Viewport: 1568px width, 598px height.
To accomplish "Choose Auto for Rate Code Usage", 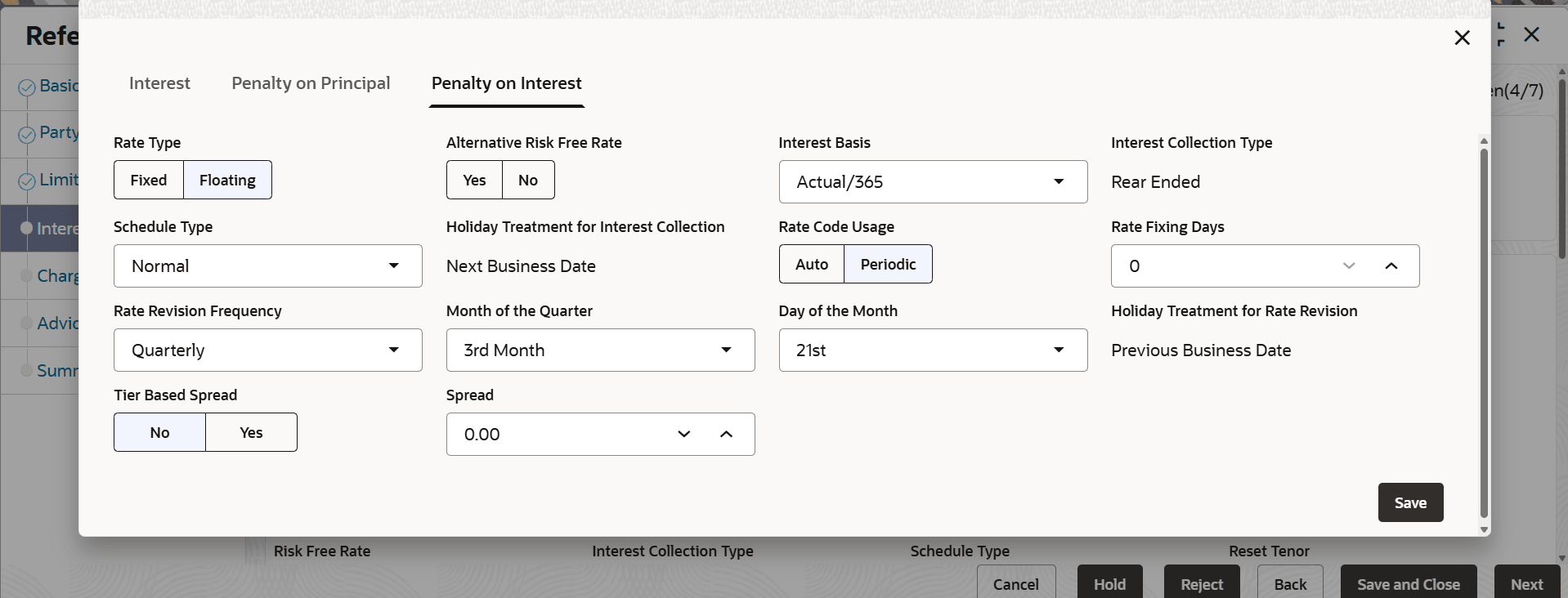I will point(811,265).
